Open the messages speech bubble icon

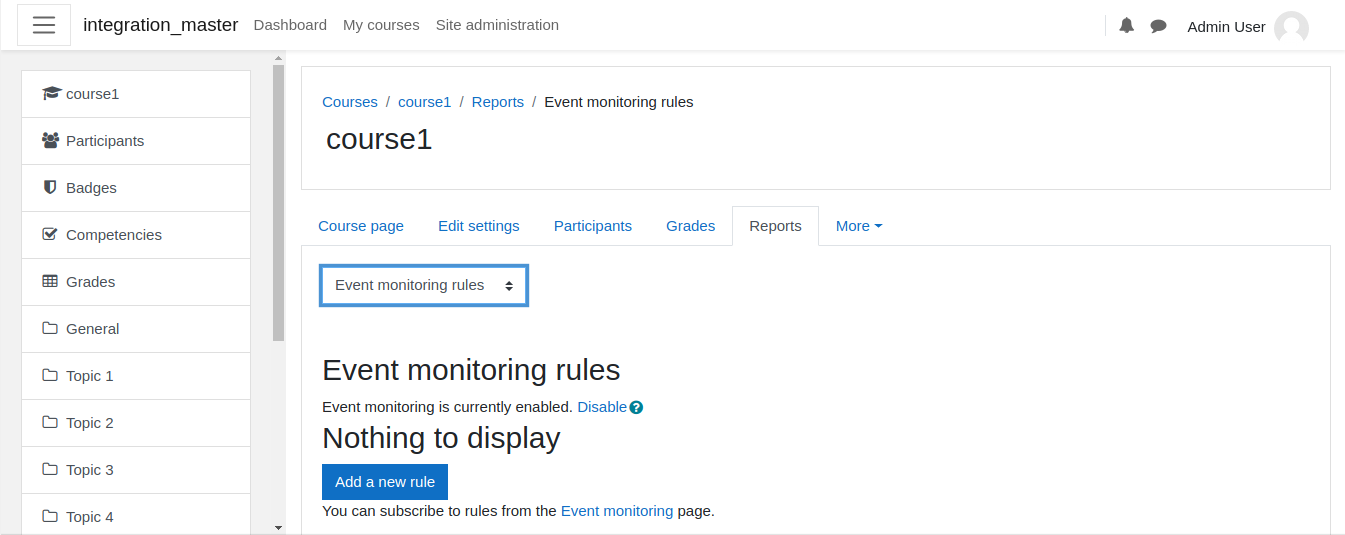pos(1159,26)
